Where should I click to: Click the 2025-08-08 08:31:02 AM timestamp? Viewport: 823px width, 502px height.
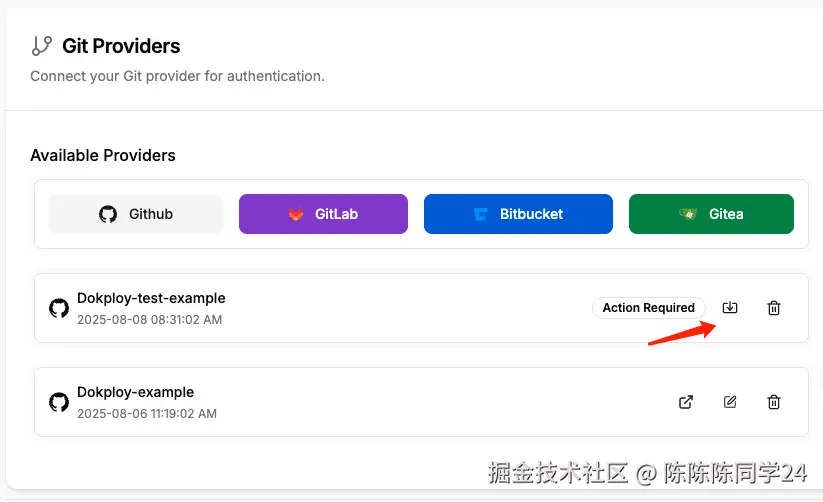149,320
